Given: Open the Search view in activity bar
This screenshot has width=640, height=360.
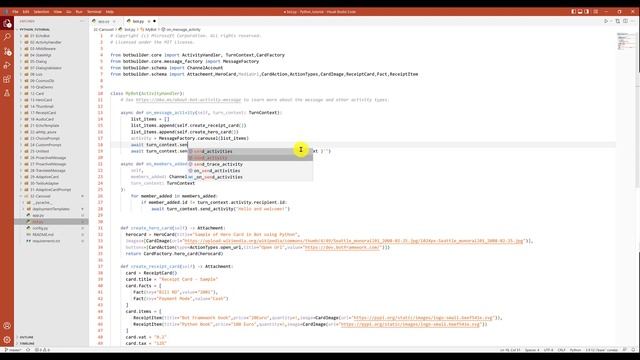Looking at the screenshot, I should click(x=7, y=37).
